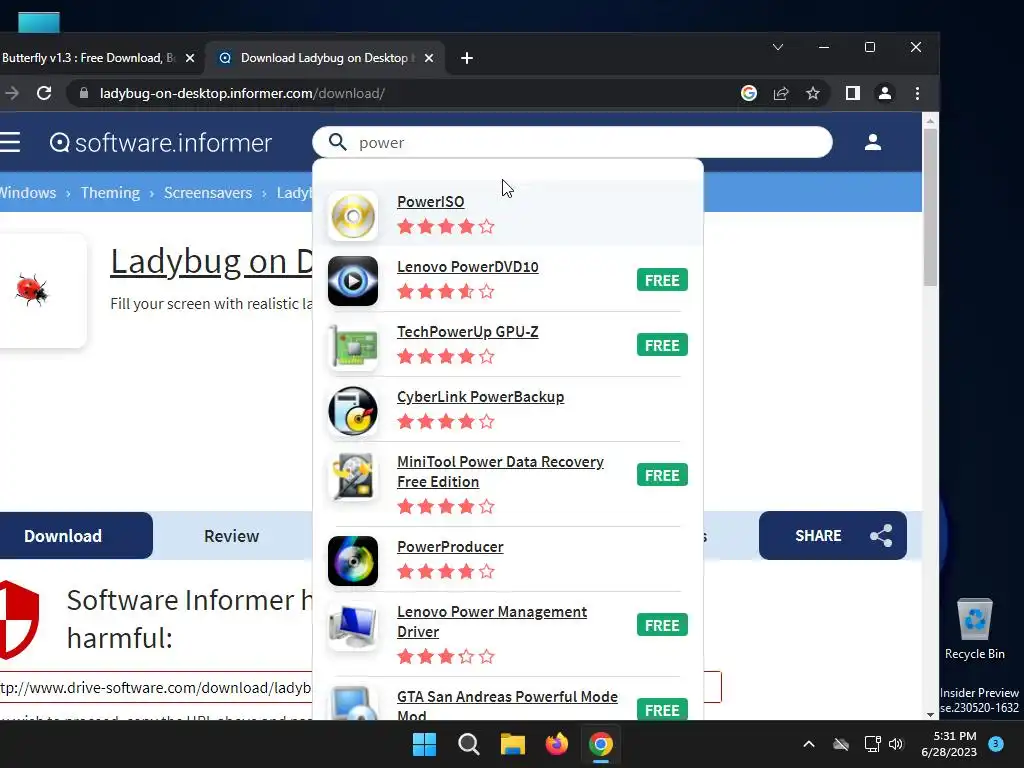Open Windows Start menu
The height and width of the screenshot is (768, 1024).
[424, 744]
